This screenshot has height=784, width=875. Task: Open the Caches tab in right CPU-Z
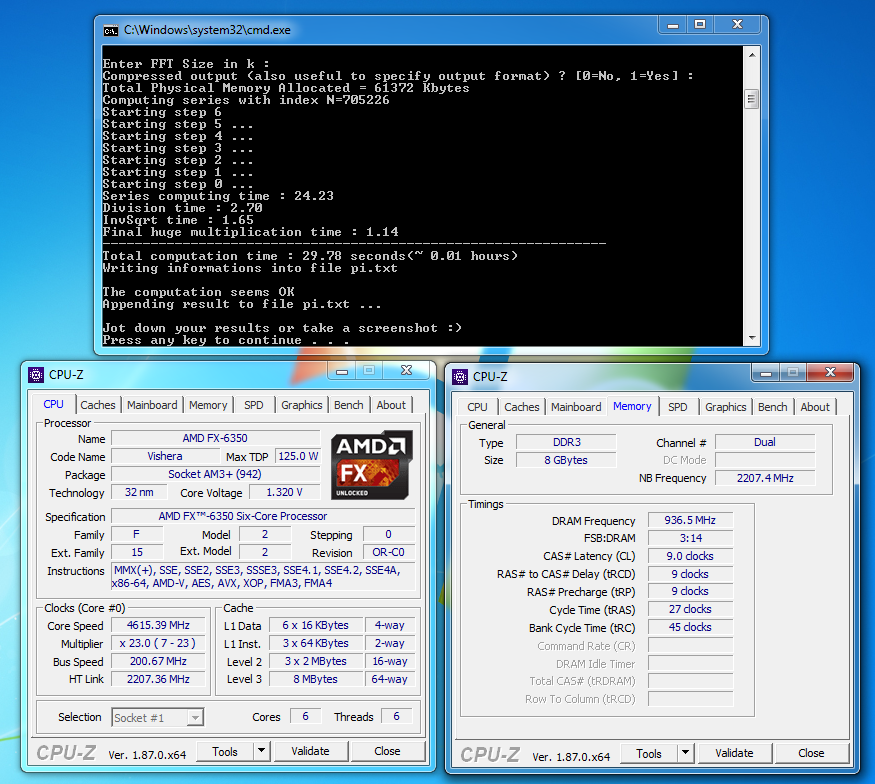[x=522, y=407]
